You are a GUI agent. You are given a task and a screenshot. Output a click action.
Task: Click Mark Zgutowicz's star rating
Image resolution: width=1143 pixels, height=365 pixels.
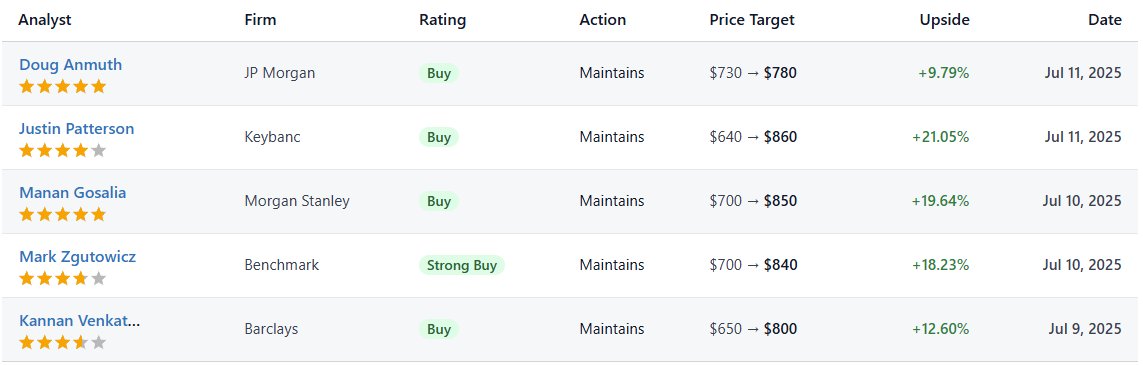click(x=63, y=279)
